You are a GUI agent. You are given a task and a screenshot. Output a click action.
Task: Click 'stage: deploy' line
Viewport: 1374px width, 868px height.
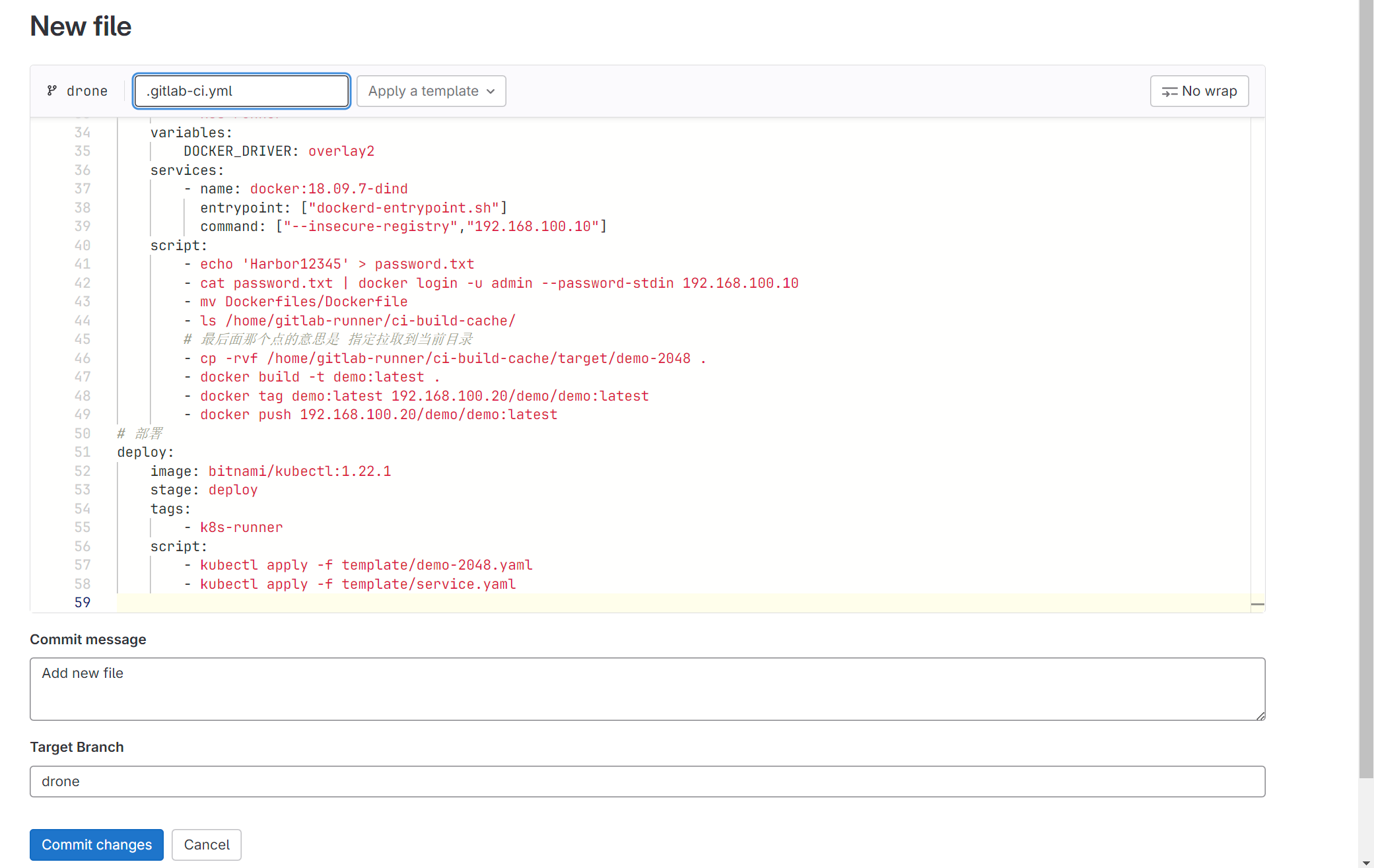coord(204,490)
